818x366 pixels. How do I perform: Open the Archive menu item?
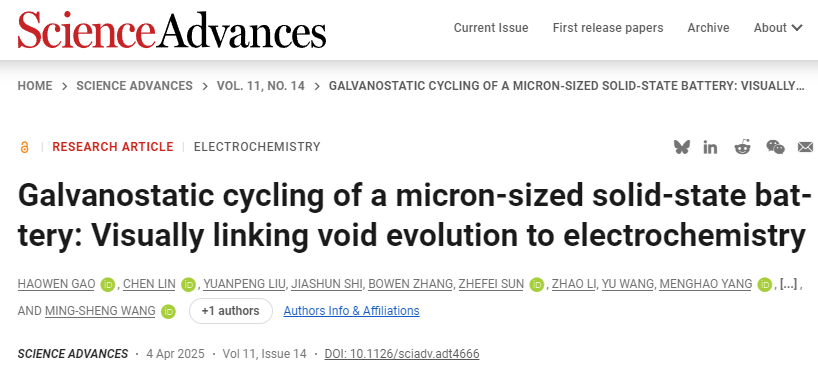pyautogui.click(x=708, y=28)
